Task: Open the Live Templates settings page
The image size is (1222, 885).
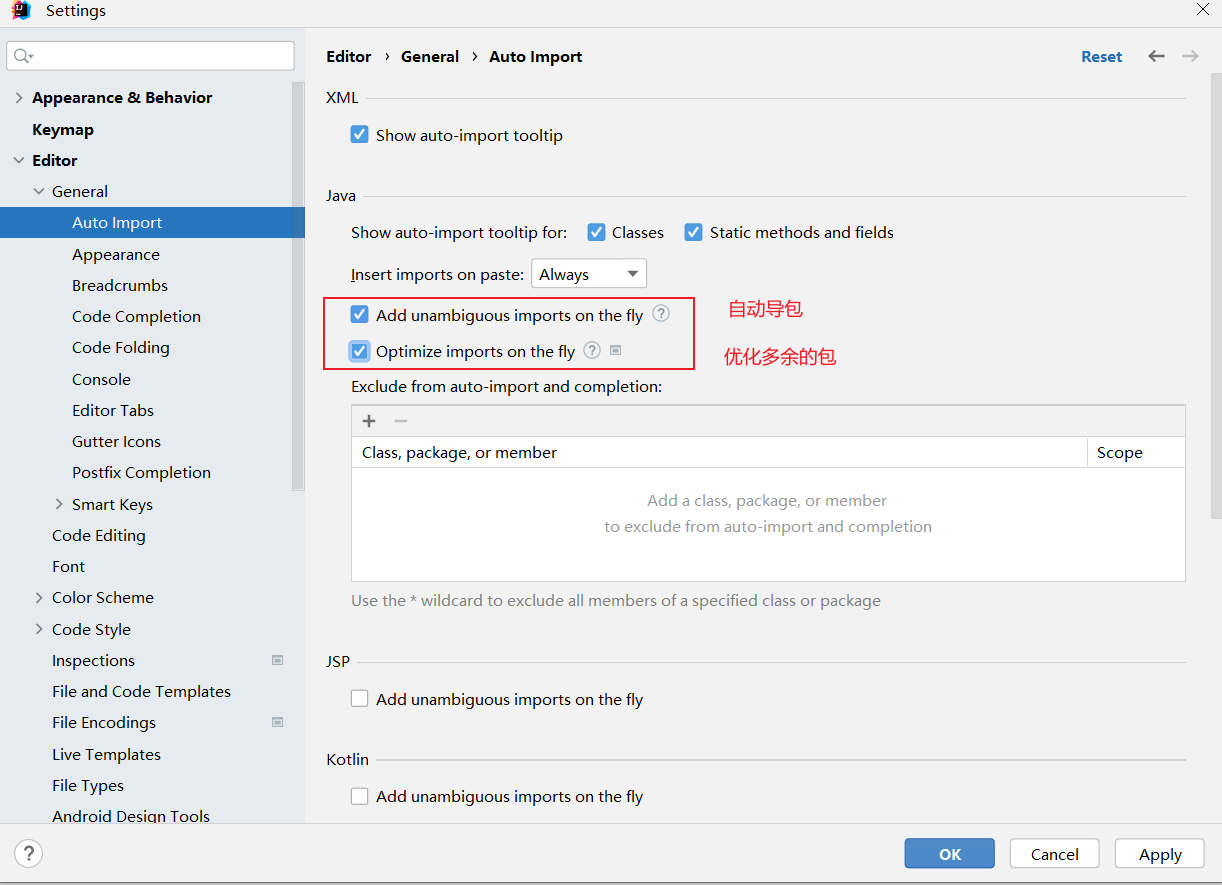Action: click(106, 754)
